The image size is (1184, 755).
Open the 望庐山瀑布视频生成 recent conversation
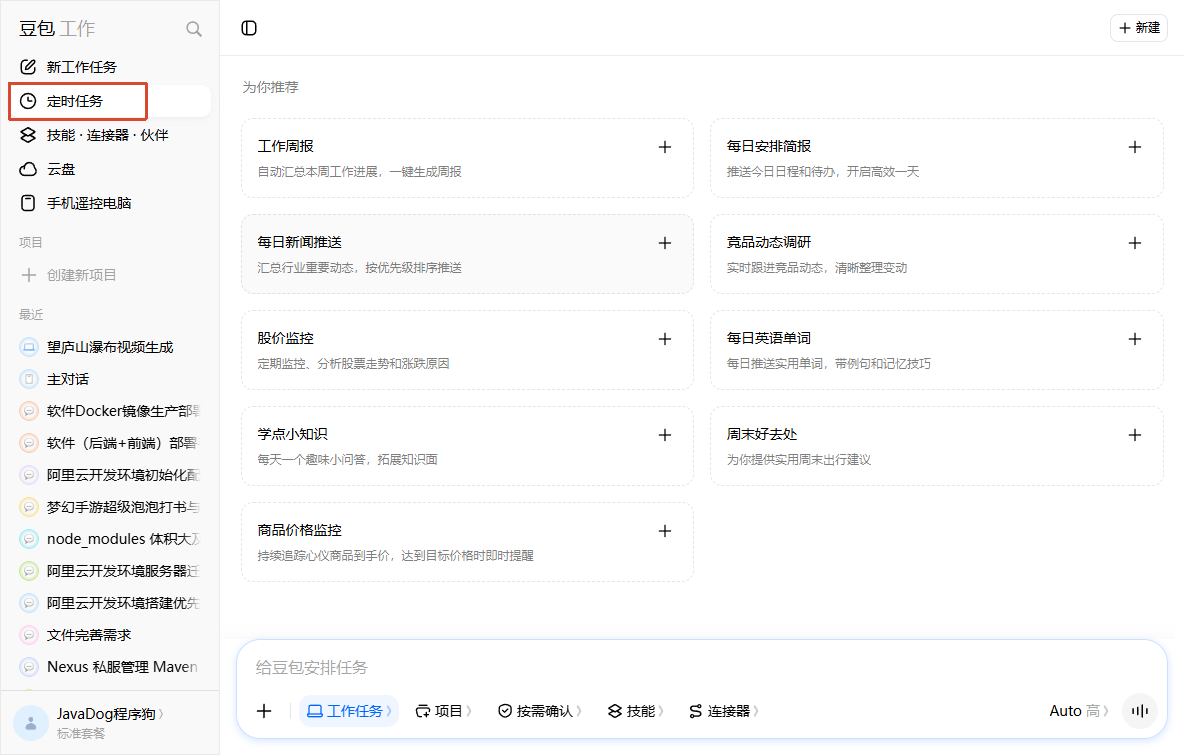[x=109, y=347]
